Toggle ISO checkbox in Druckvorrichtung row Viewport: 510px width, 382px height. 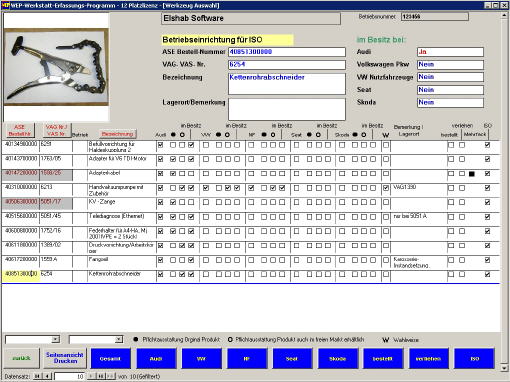(487, 246)
